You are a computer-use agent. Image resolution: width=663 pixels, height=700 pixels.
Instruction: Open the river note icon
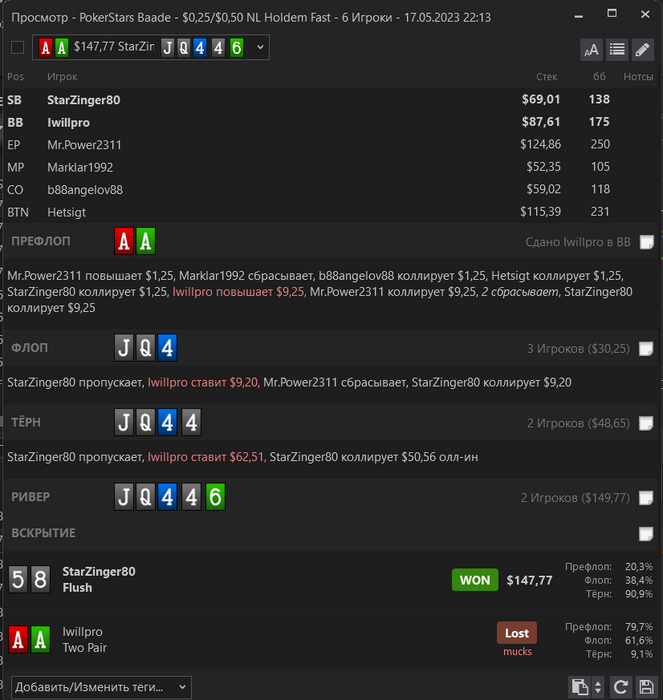tap(646, 497)
